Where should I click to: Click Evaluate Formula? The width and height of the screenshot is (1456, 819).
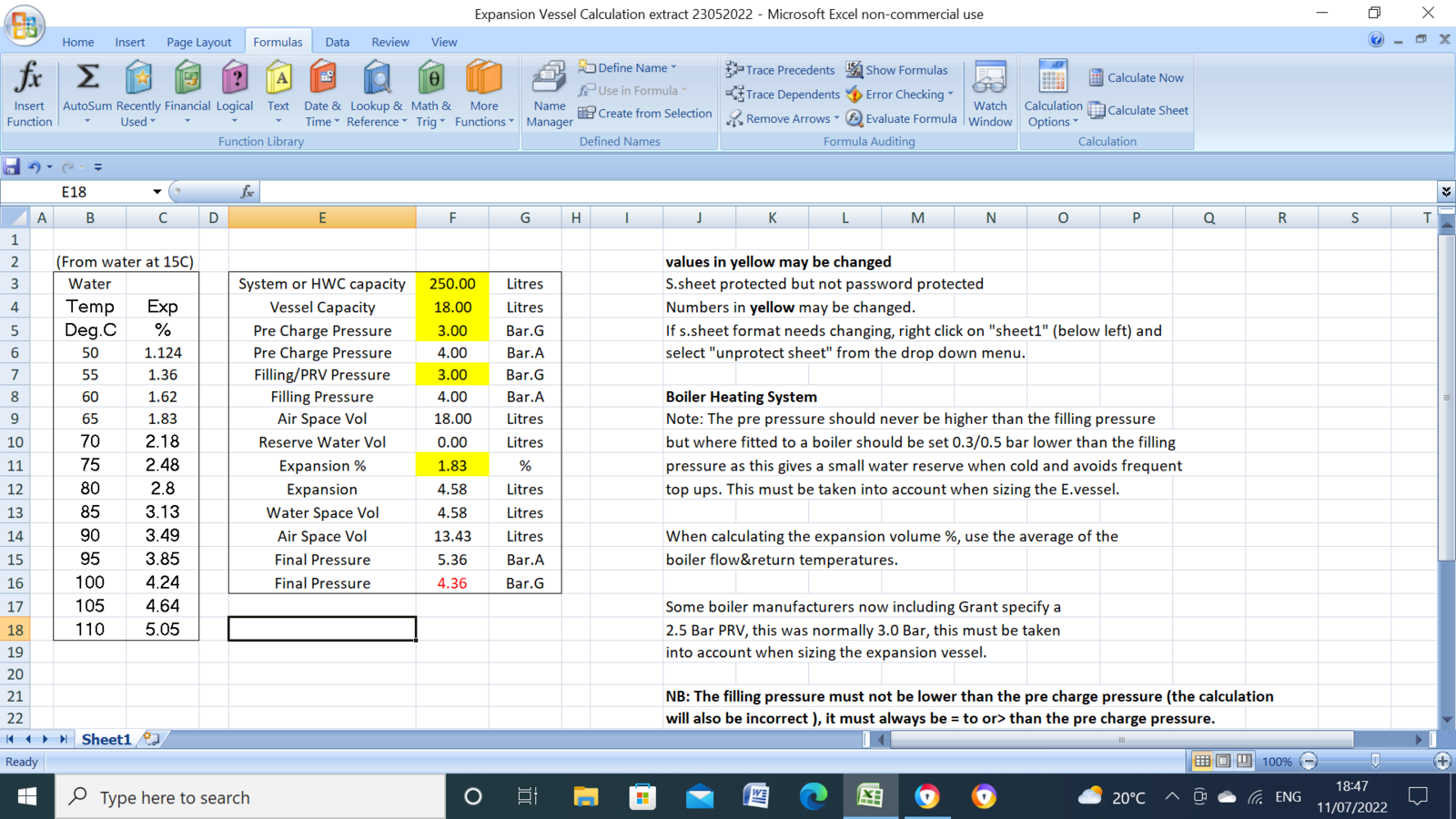(901, 118)
